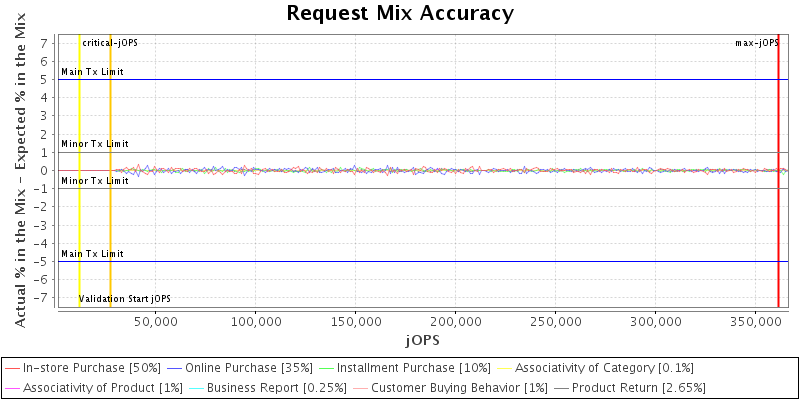
Task: Select the In-store Purchase [50%] legend entry
Action: pos(83,367)
